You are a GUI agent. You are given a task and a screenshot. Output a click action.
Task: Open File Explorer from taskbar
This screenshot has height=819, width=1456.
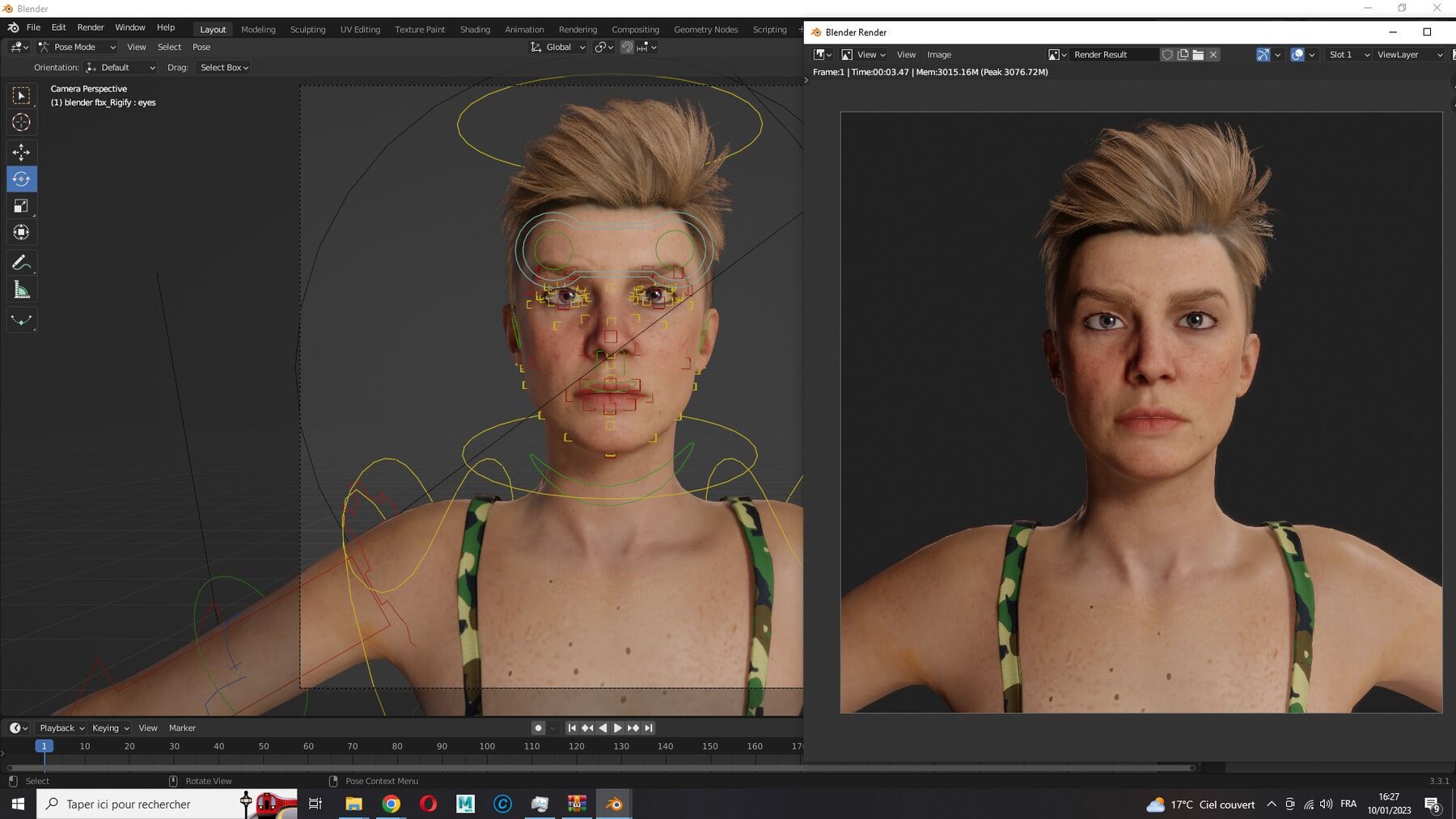pos(353,804)
